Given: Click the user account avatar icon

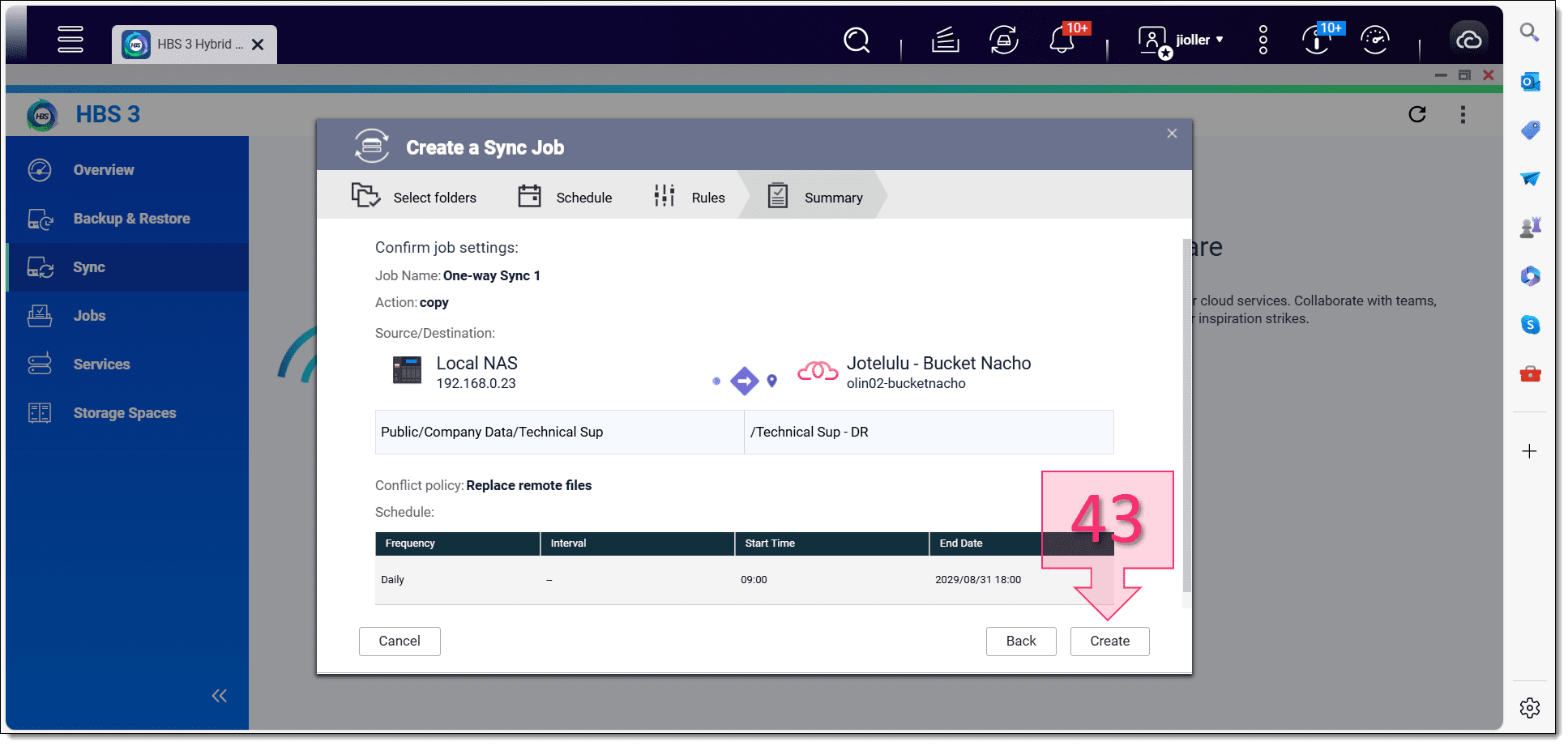Looking at the screenshot, I should (1153, 40).
